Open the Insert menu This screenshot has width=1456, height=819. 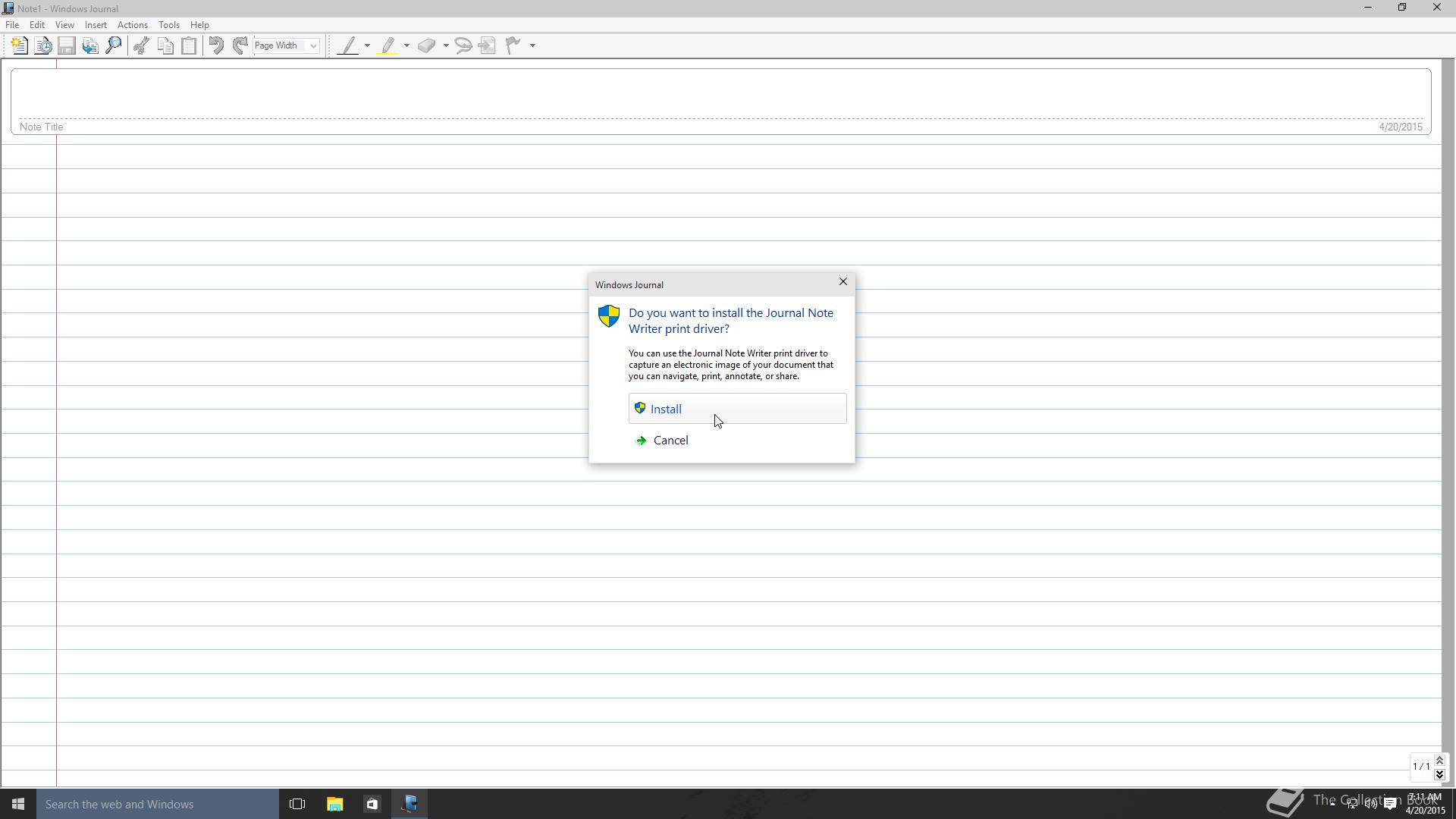(x=96, y=25)
